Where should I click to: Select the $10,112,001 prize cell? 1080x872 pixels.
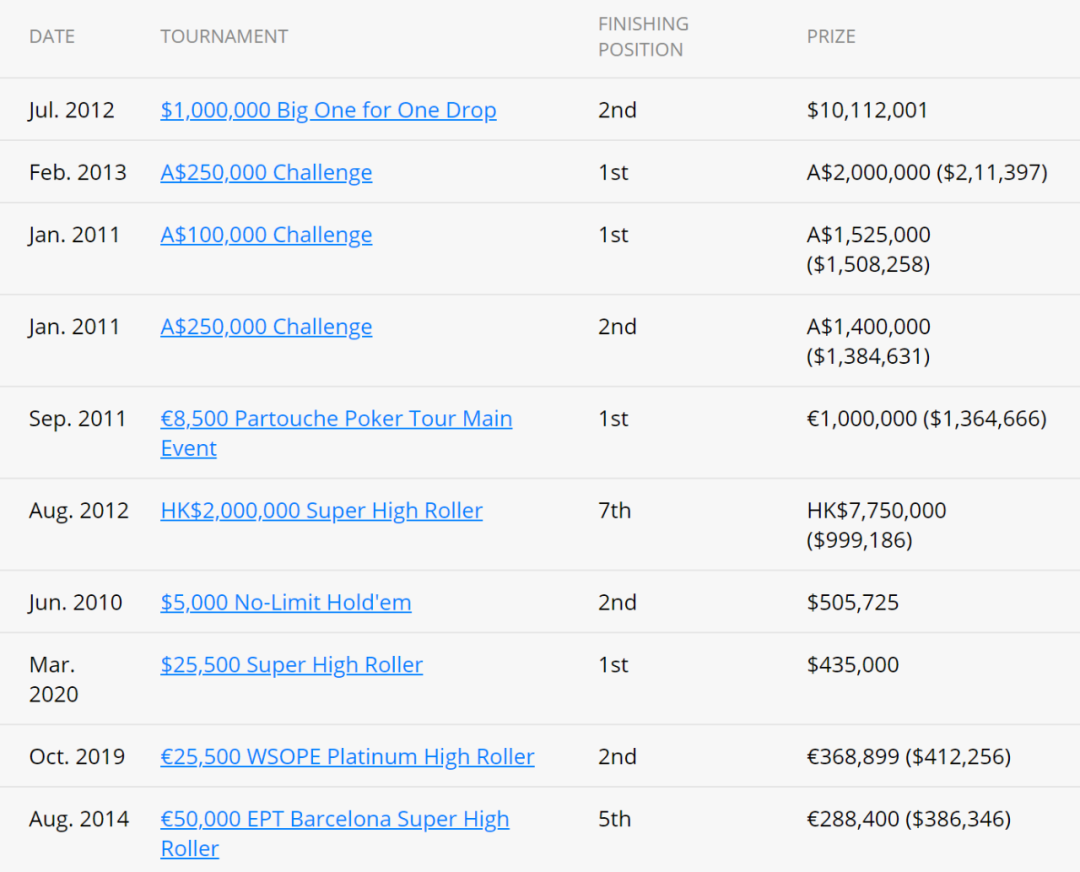point(867,110)
